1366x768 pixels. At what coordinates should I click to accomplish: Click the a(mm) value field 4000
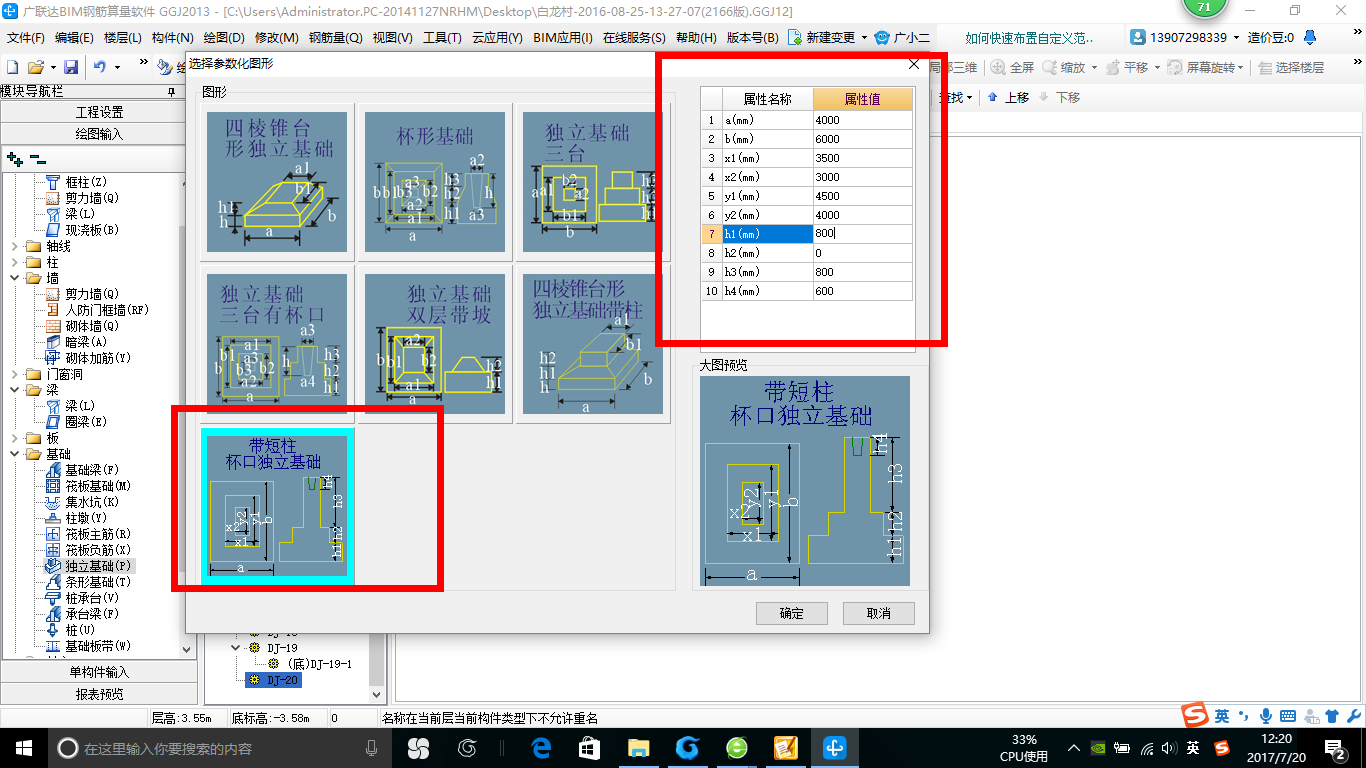coord(863,120)
